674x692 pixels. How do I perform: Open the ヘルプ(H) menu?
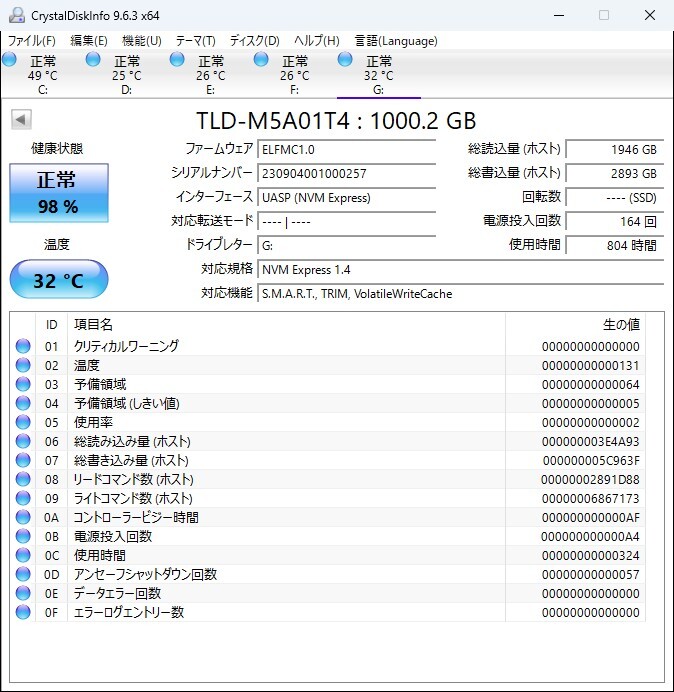(316, 41)
